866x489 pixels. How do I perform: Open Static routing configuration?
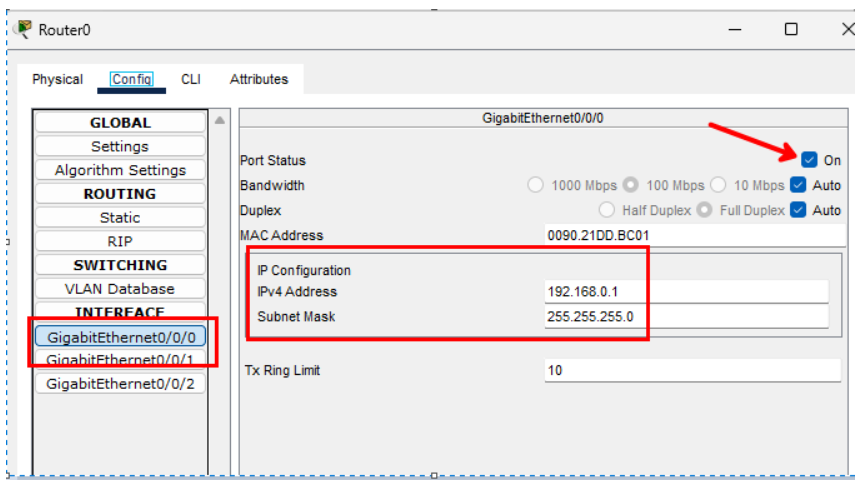120,217
